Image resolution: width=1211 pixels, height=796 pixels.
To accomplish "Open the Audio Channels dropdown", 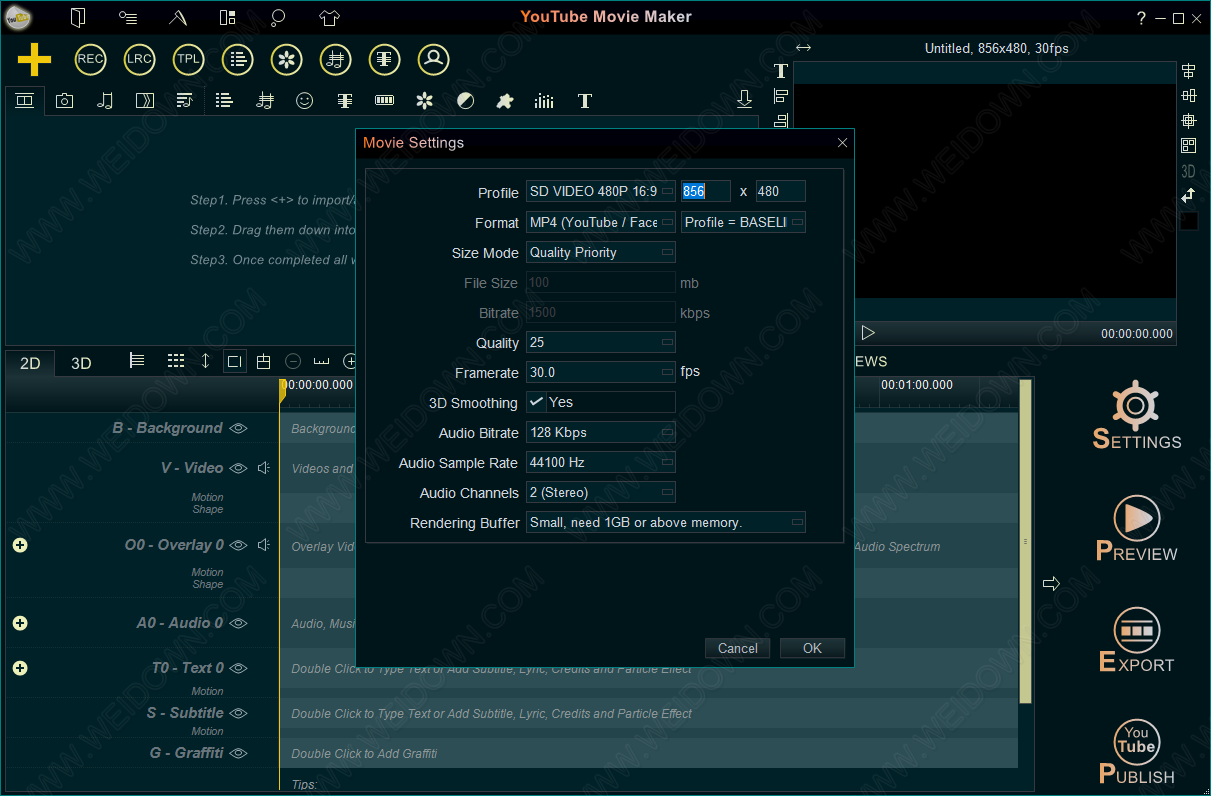I will 601,492.
